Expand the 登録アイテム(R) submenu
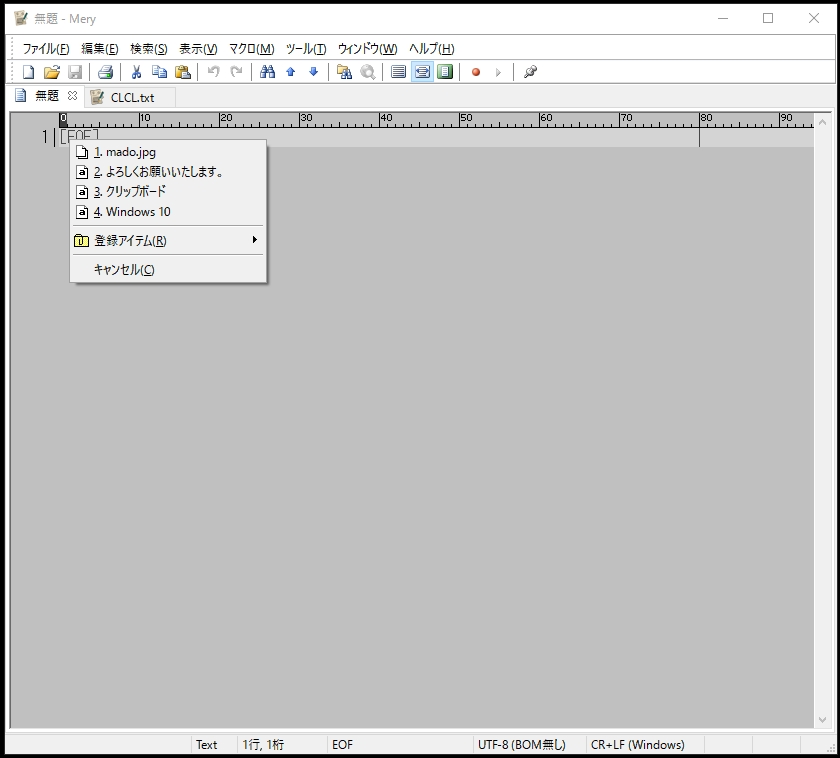The image size is (840, 758). pyautogui.click(x=168, y=241)
